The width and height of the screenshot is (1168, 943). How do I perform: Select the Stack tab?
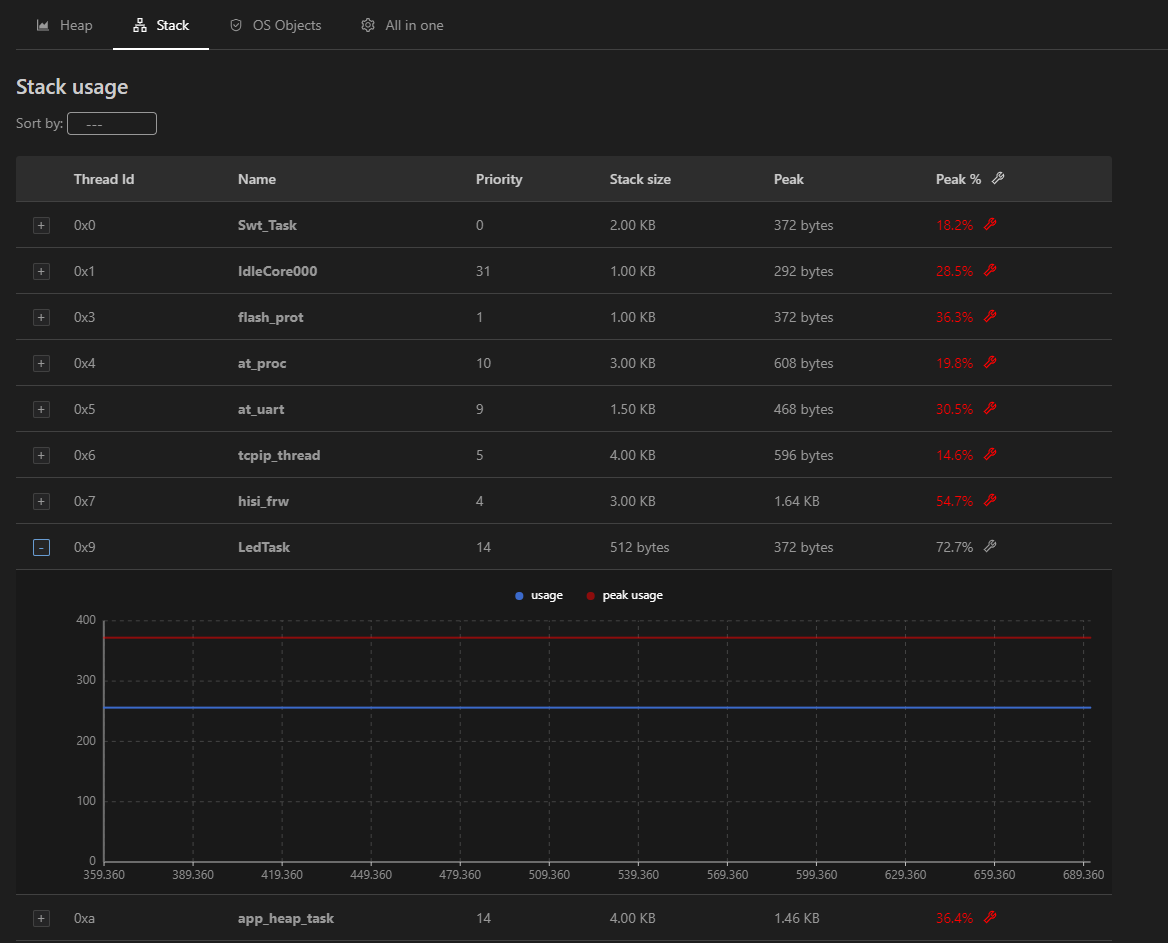click(161, 25)
